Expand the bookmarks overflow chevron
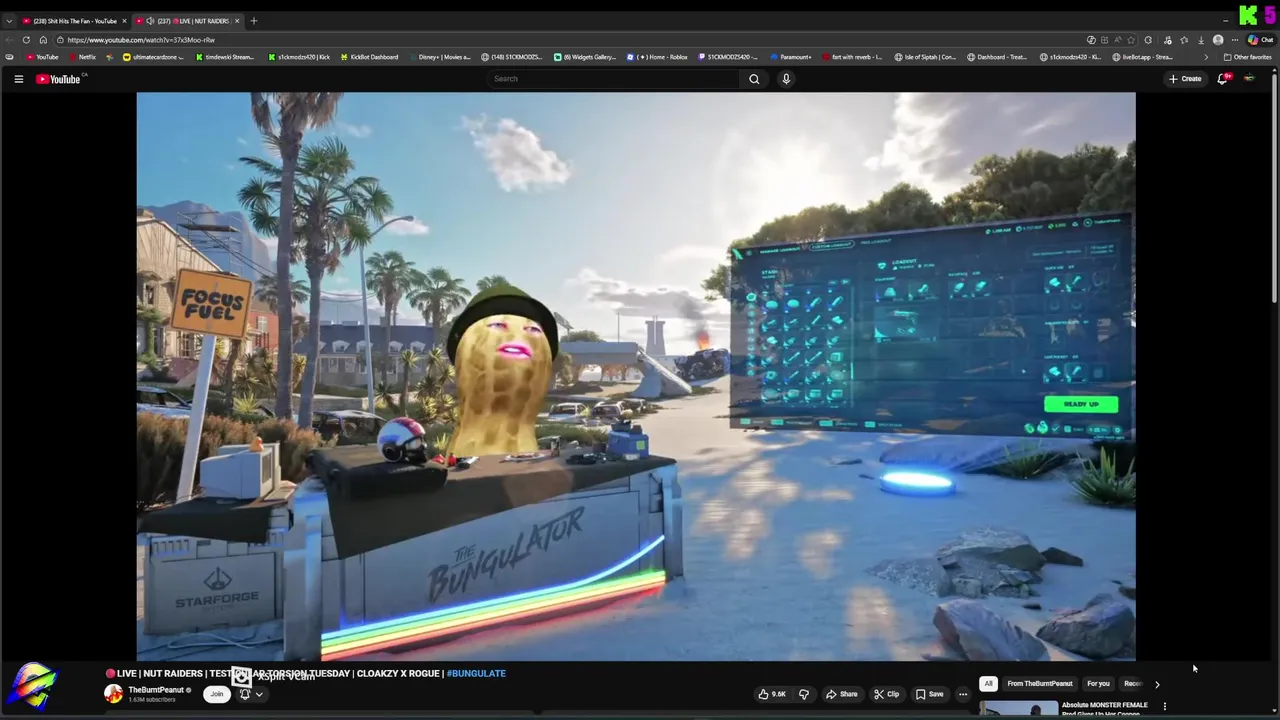The width and height of the screenshot is (1280, 720). tap(1206, 57)
